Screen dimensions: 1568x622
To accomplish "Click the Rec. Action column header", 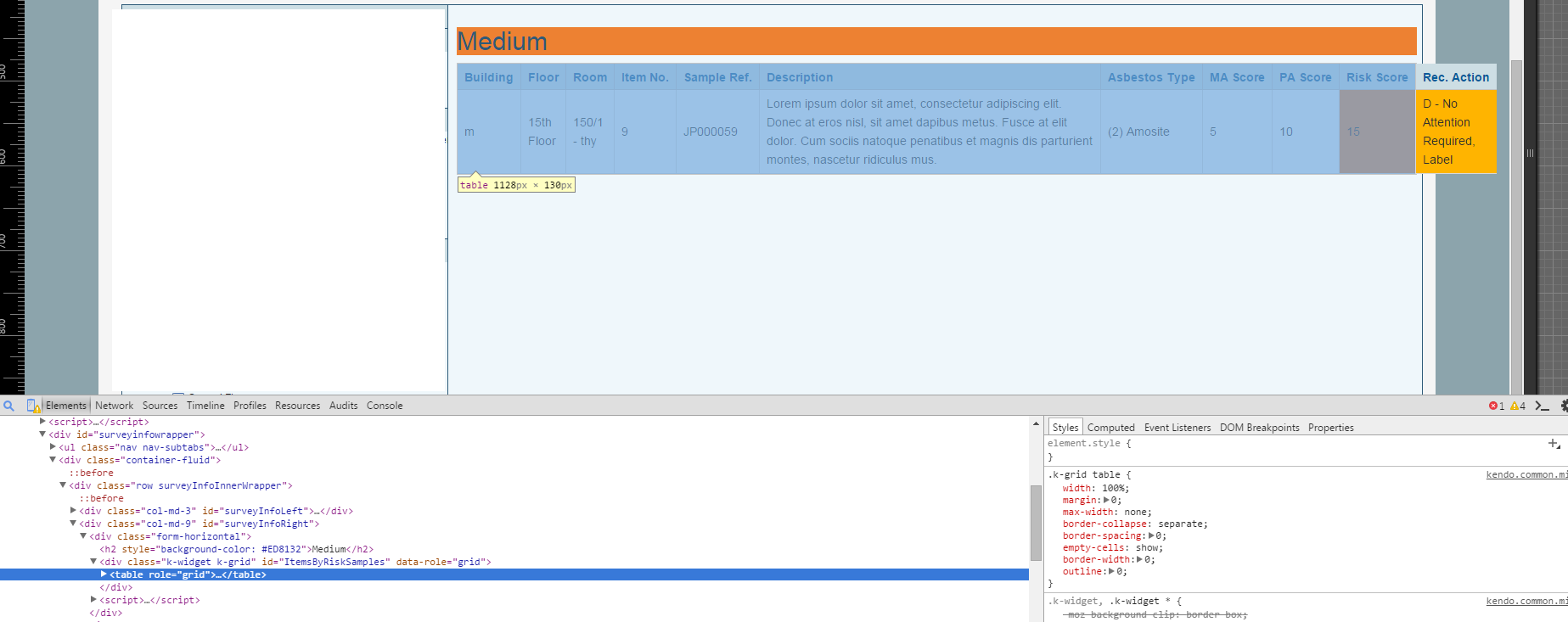I will click(1456, 77).
